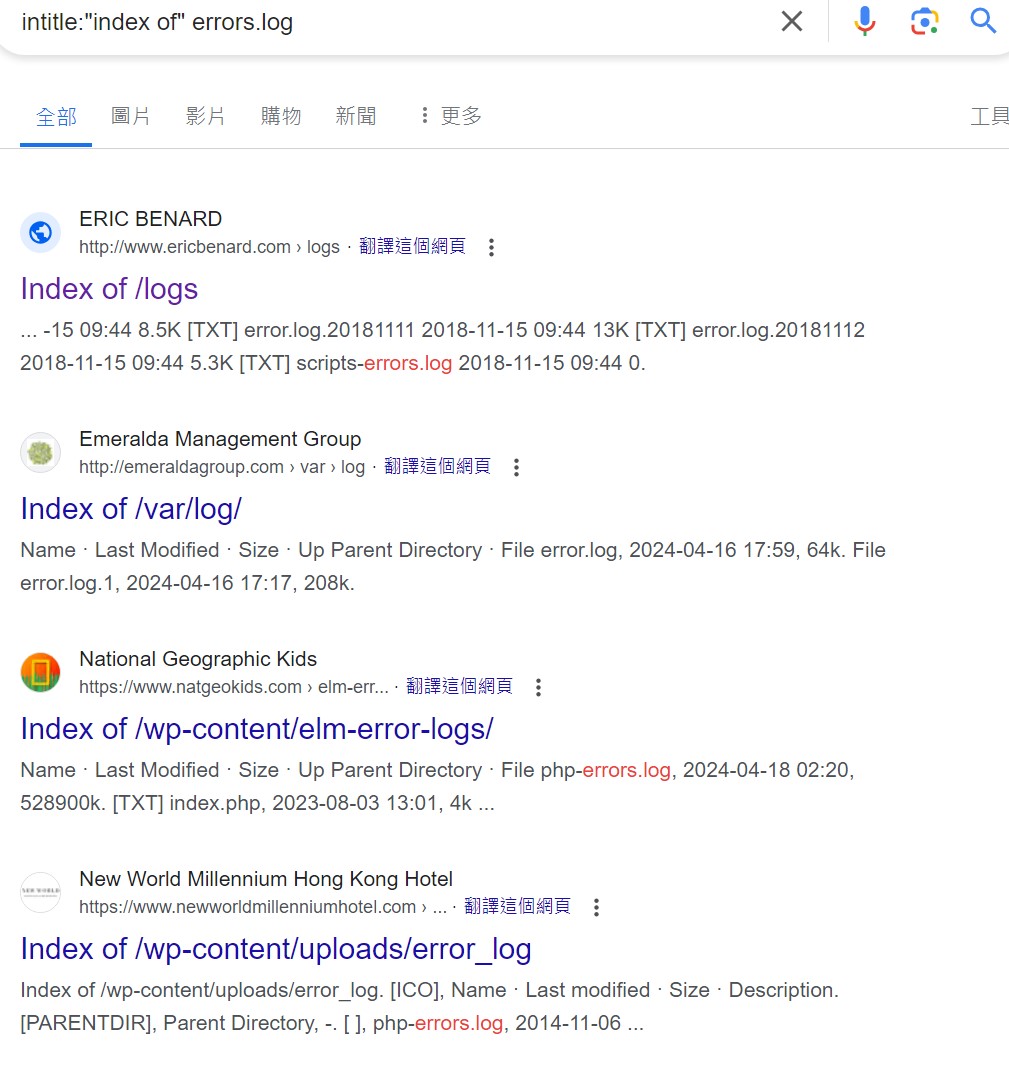Click the blue magnifier search icon
The image size is (1009, 1083).
[x=984, y=21]
